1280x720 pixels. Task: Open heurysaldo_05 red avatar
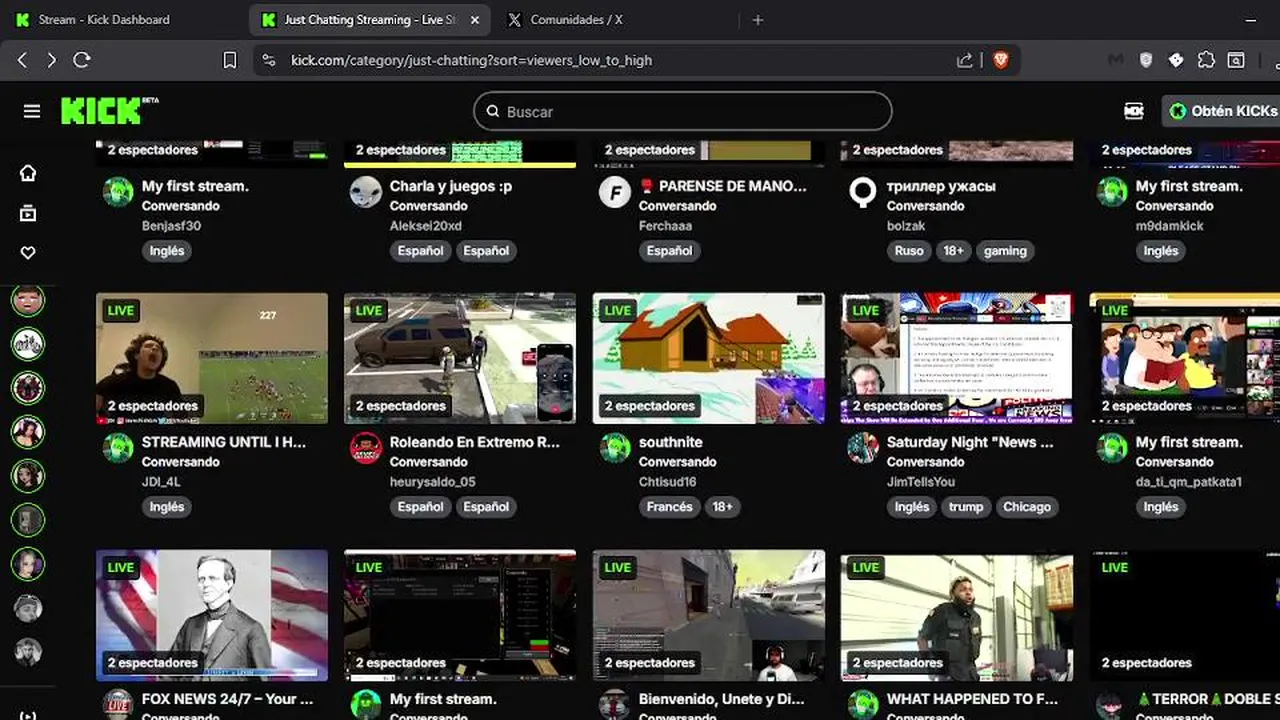coord(366,448)
